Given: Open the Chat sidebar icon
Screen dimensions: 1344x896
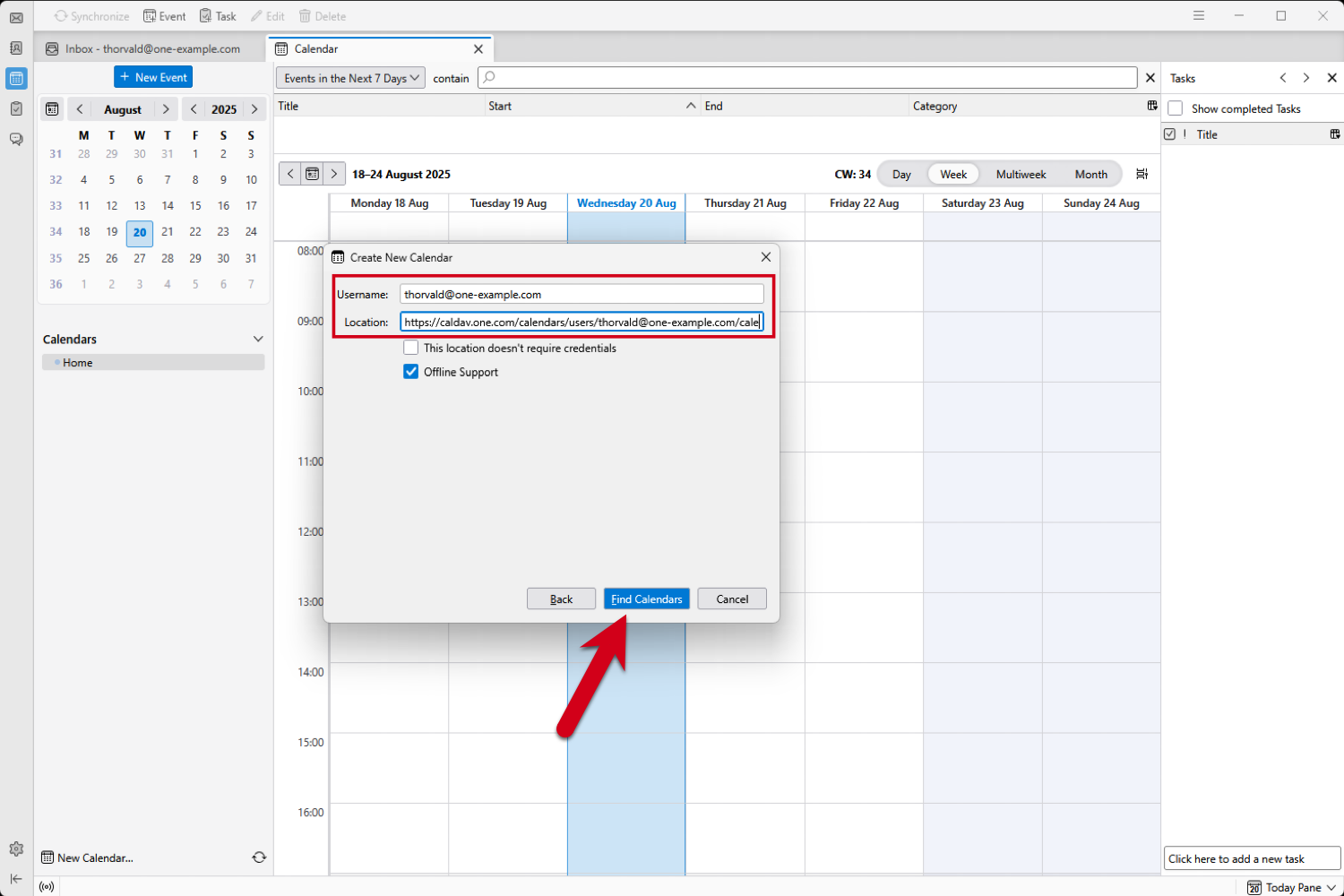Looking at the screenshot, I should point(15,139).
